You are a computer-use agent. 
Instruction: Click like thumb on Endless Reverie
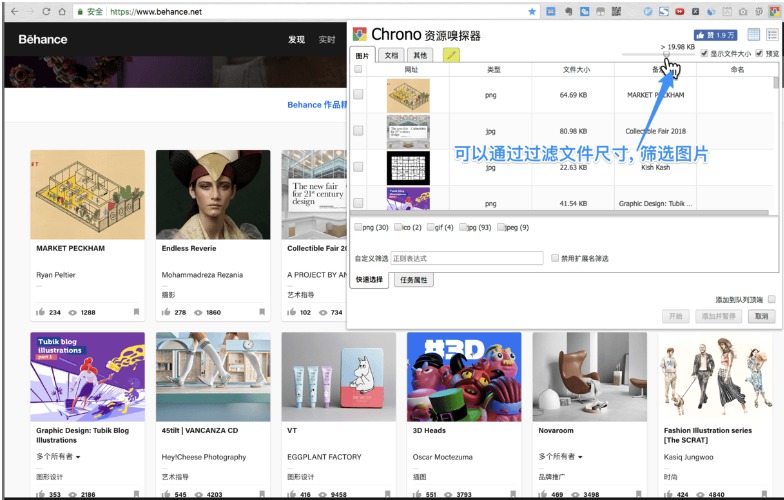166,312
